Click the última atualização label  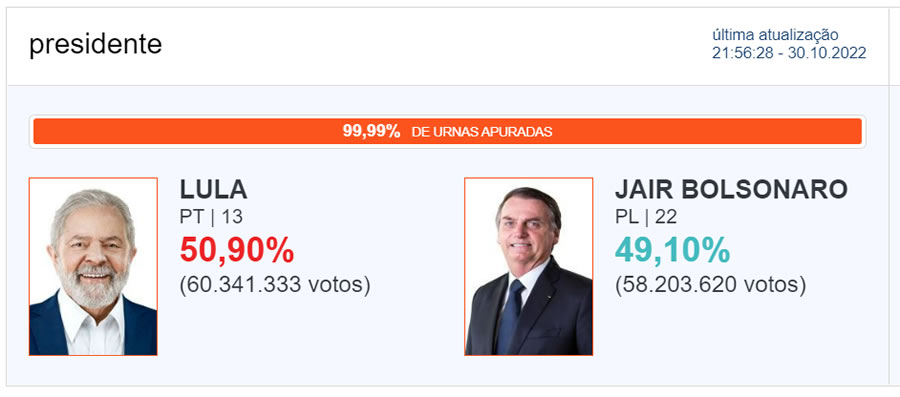pyautogui.click(x=775, y=35)
